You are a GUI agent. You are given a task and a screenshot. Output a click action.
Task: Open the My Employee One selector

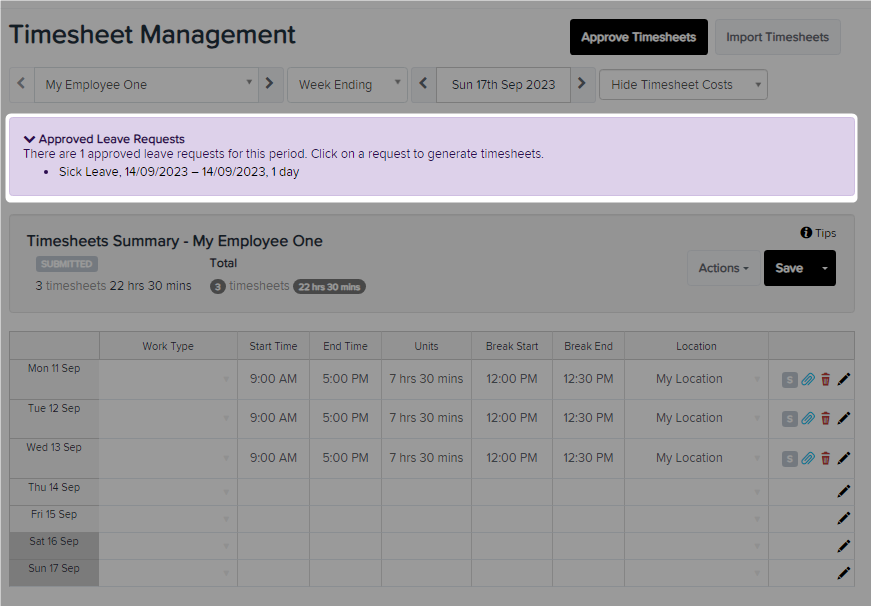pyautogui.click(x=145, y=84)
